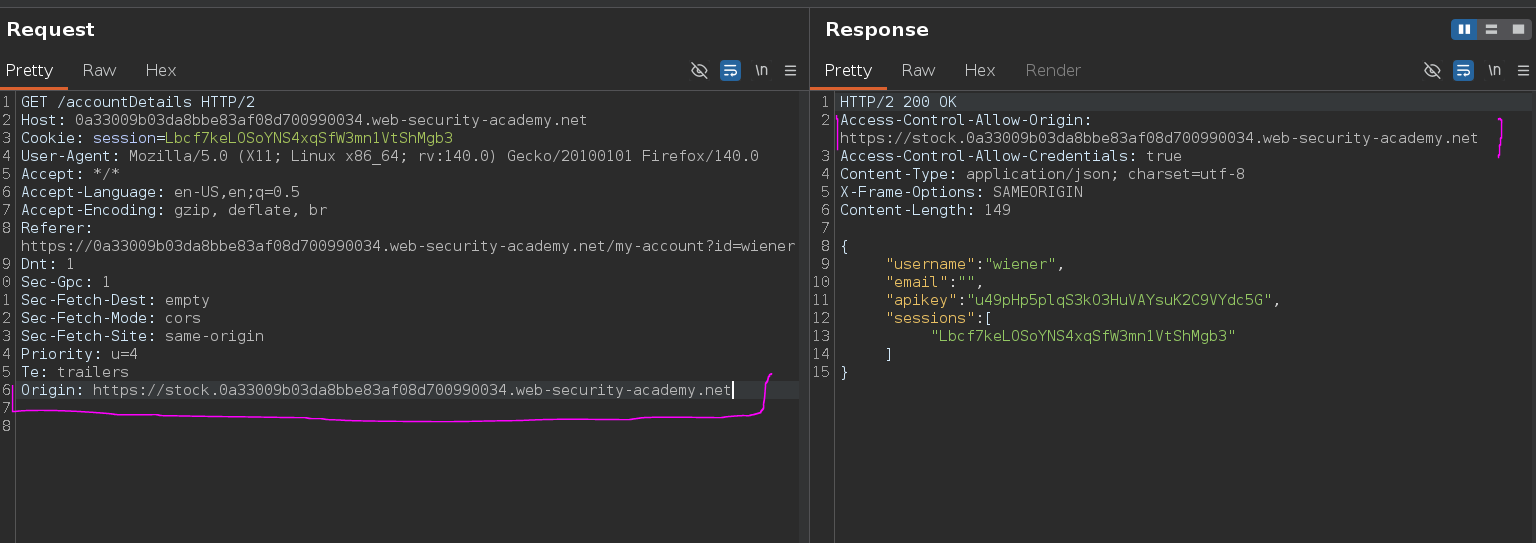Click the Response panel title
The width and height of the screenshot is (1536, 543).
point(877,30)
